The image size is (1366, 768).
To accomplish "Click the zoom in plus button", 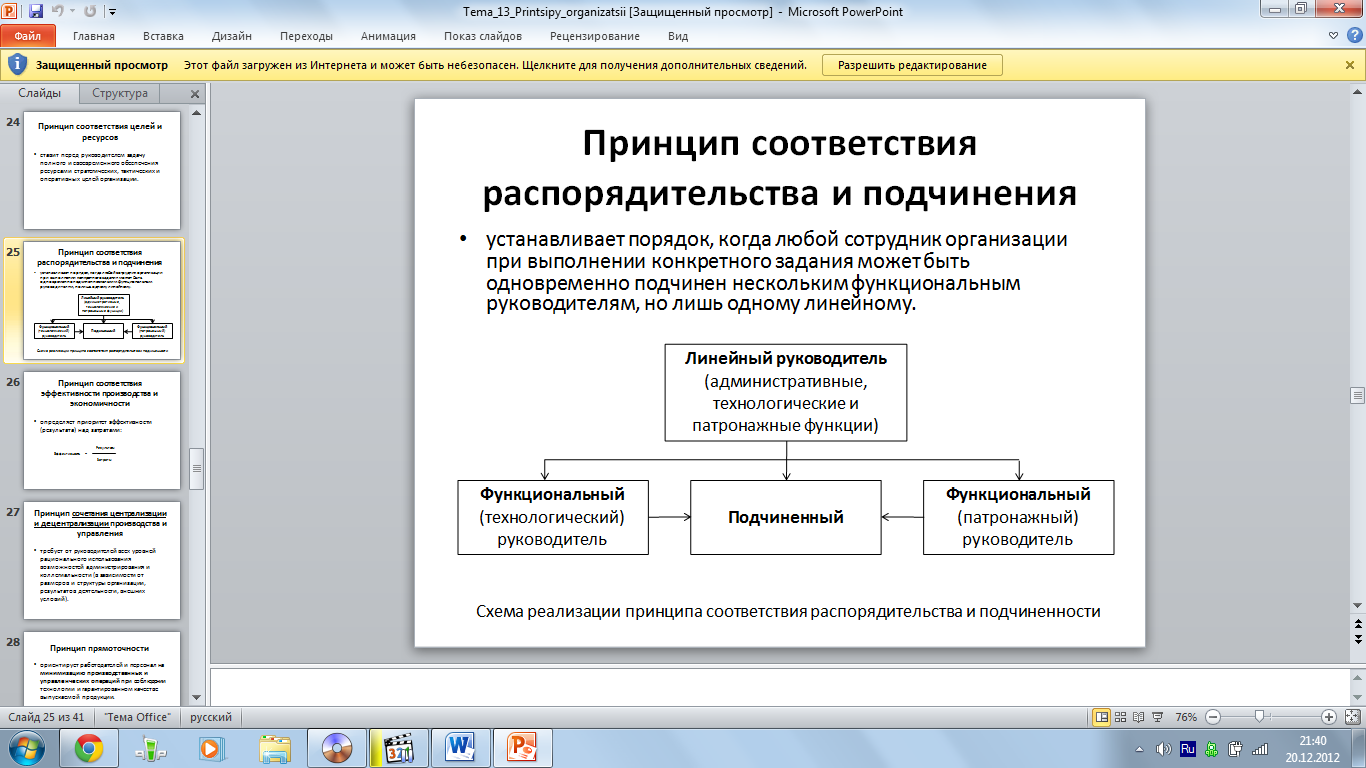I will [x=1329, y=717].
